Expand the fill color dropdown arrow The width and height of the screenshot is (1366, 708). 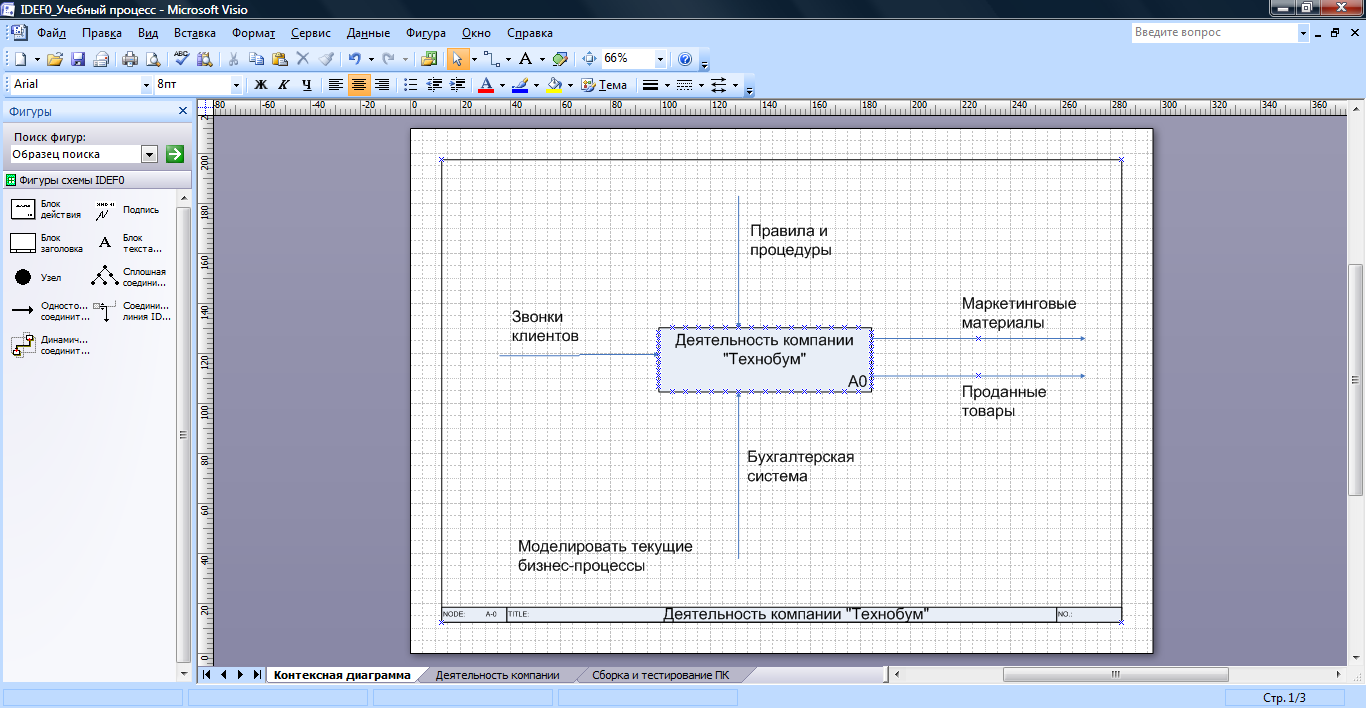(570, 85)
